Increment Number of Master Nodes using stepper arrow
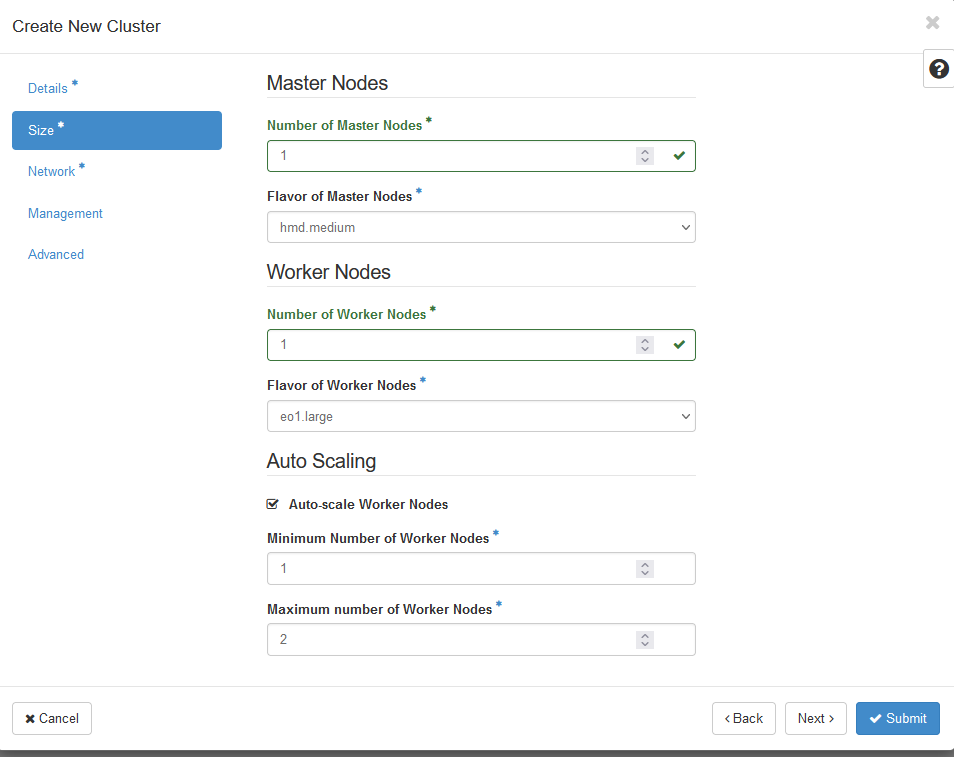 click(644, 151)
